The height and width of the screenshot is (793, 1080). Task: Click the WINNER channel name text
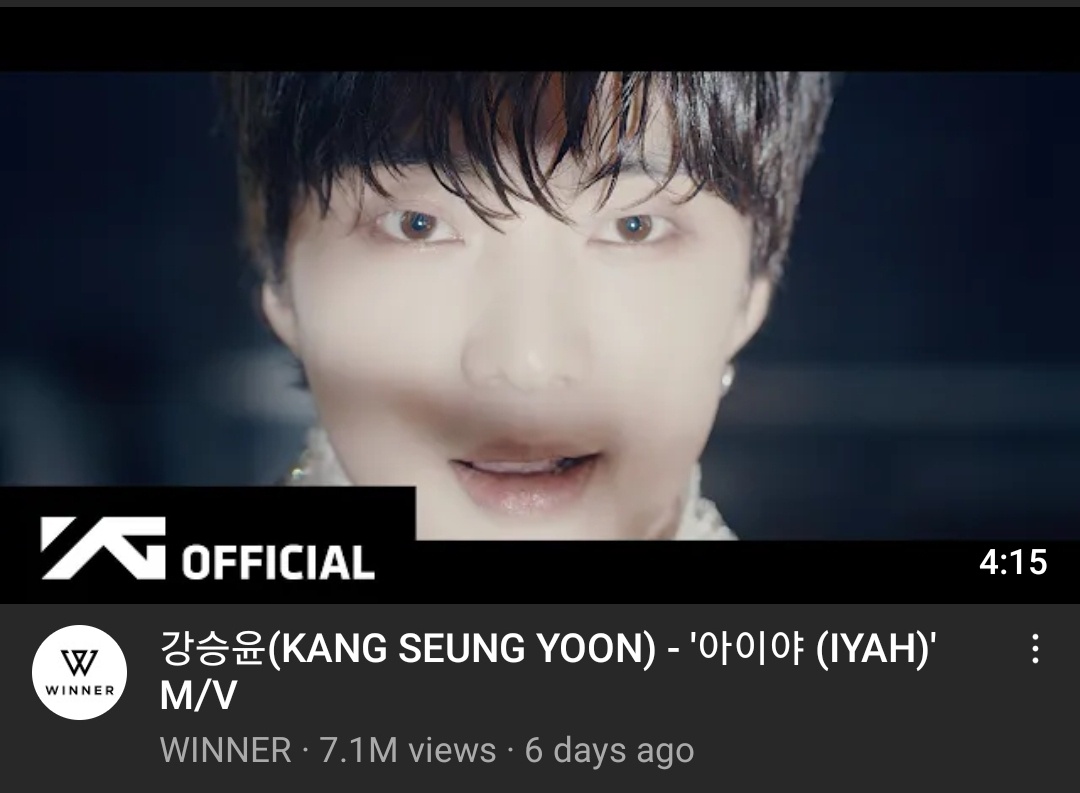point(225,750)
